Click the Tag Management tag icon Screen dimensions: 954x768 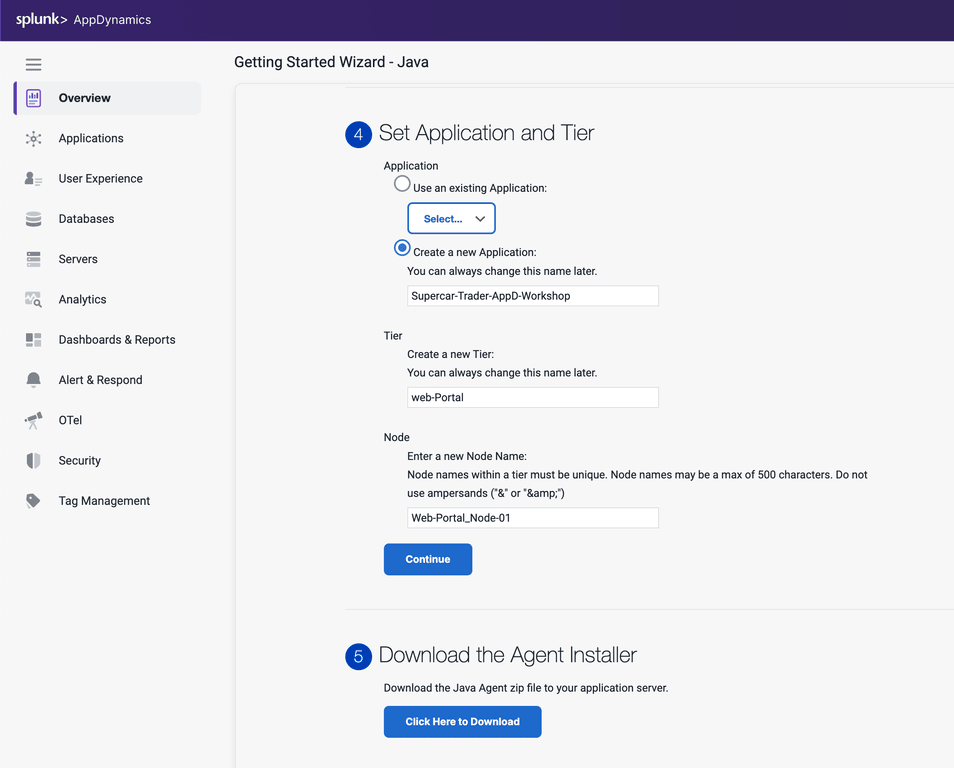point(34,501)
